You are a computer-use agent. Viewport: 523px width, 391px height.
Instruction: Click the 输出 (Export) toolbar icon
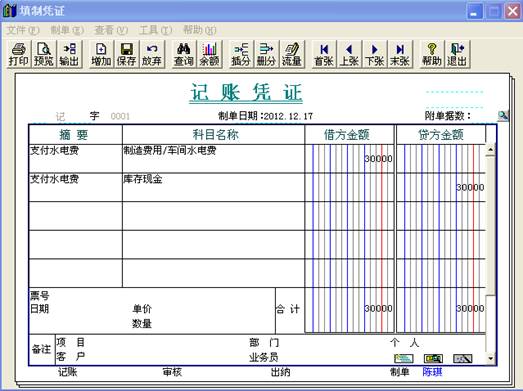coord(69,54)
